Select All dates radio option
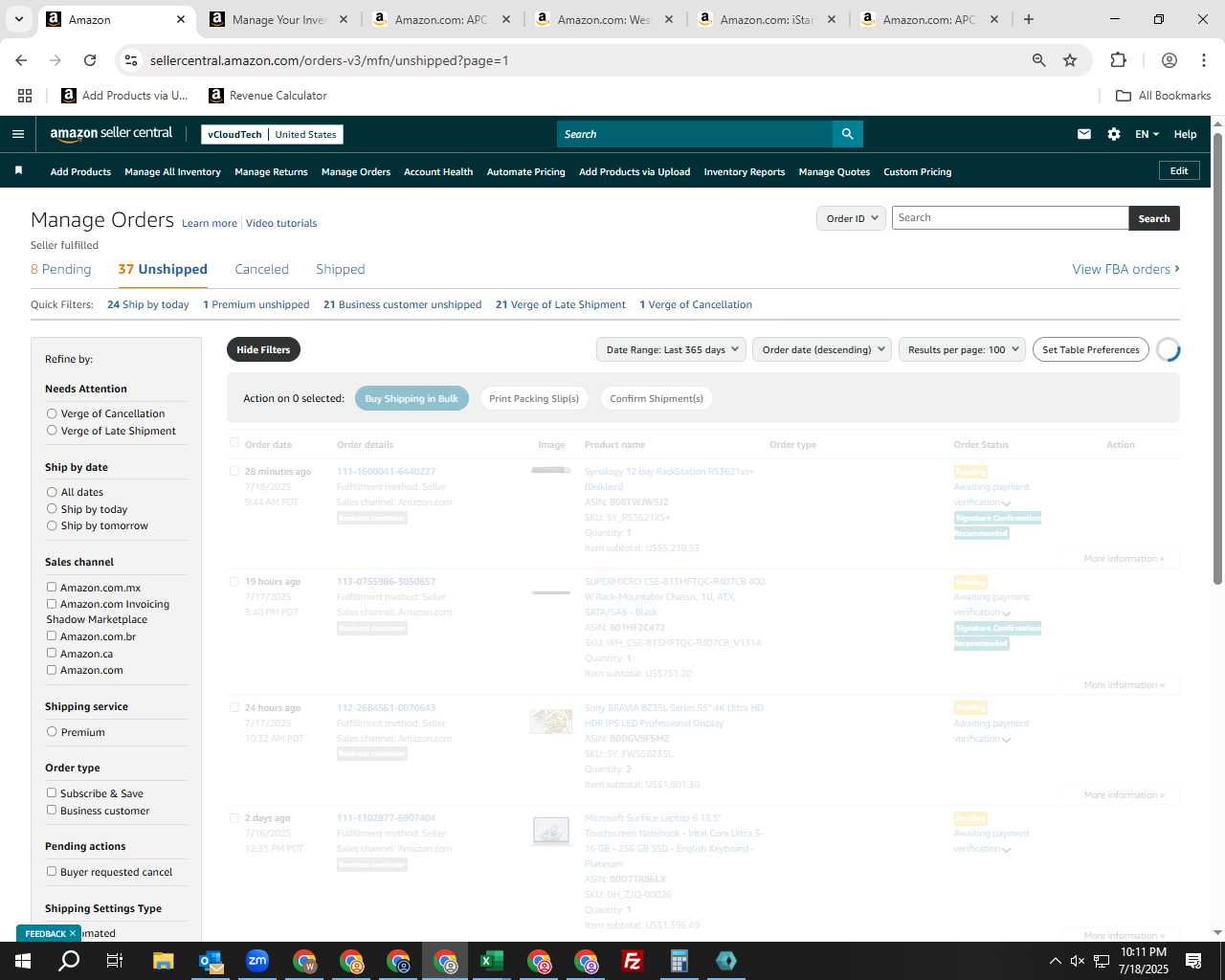The image size is (1225, 980). pyautogui.click(x=52, y=492)
